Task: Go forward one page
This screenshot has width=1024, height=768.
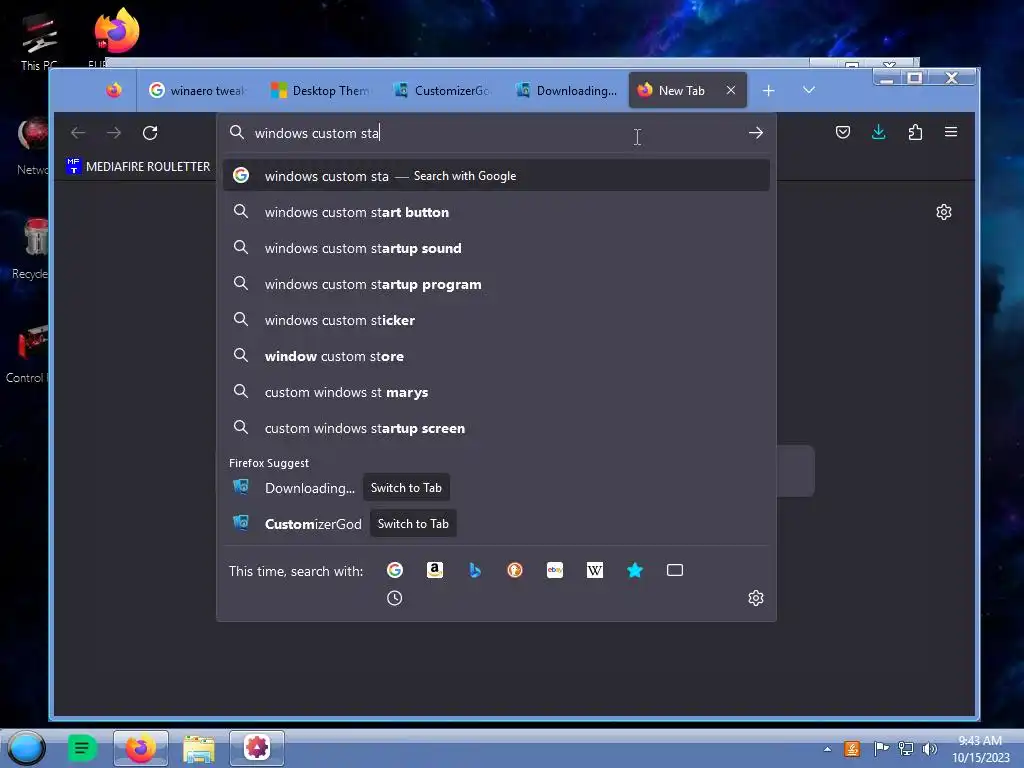Action: coord(114,133)
